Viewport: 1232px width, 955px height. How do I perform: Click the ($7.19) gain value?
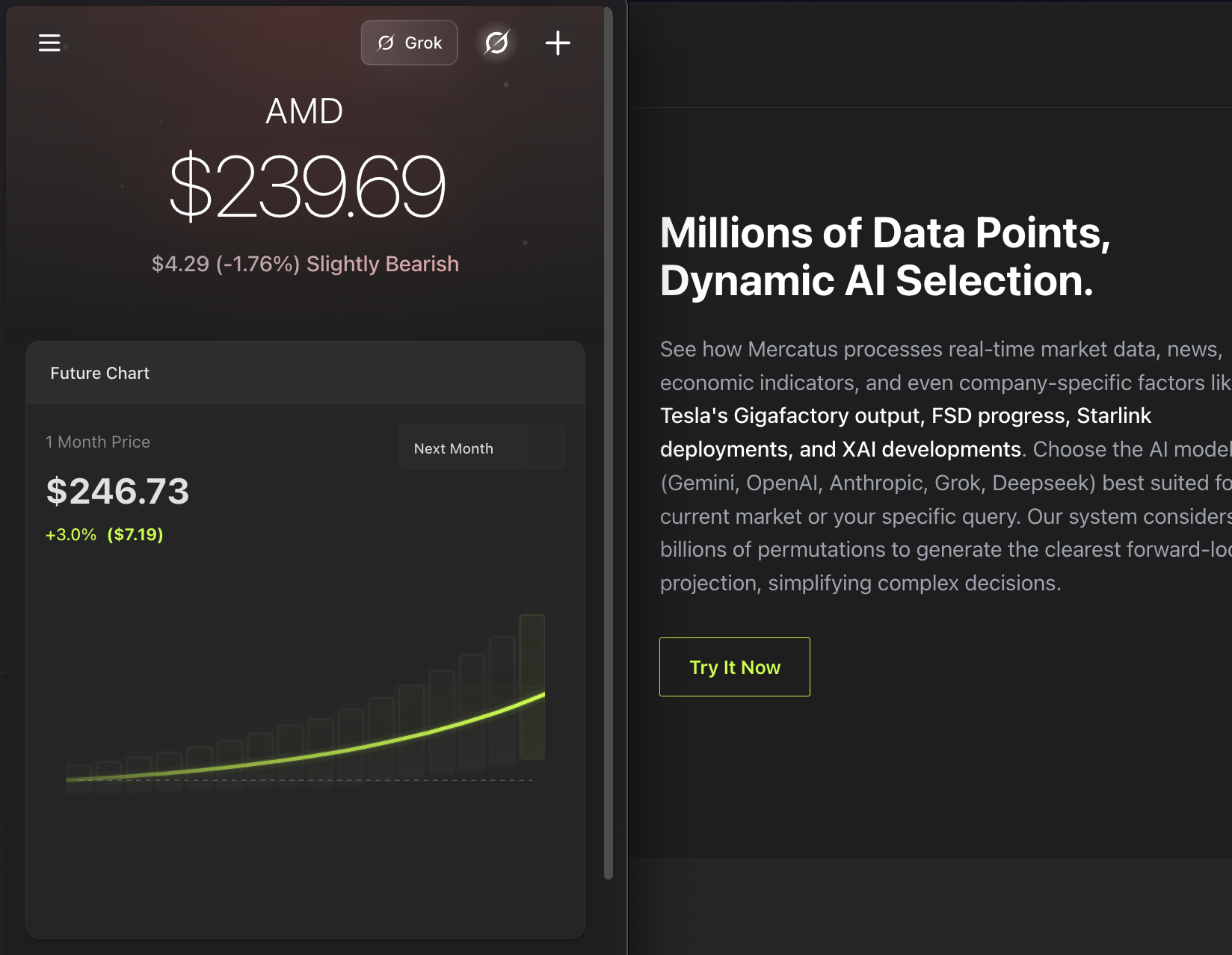(135, 534)
